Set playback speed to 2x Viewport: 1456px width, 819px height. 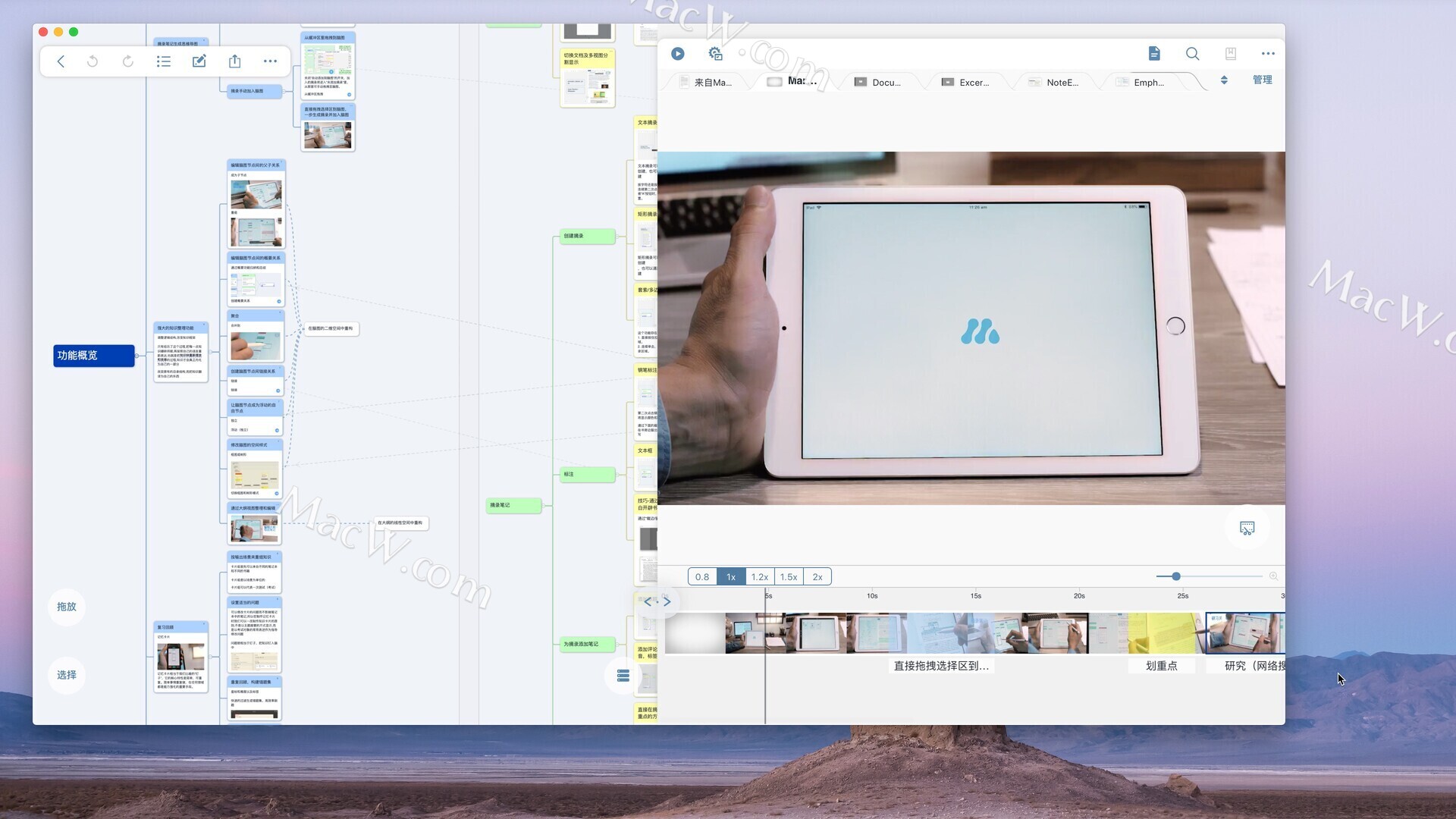817,577
